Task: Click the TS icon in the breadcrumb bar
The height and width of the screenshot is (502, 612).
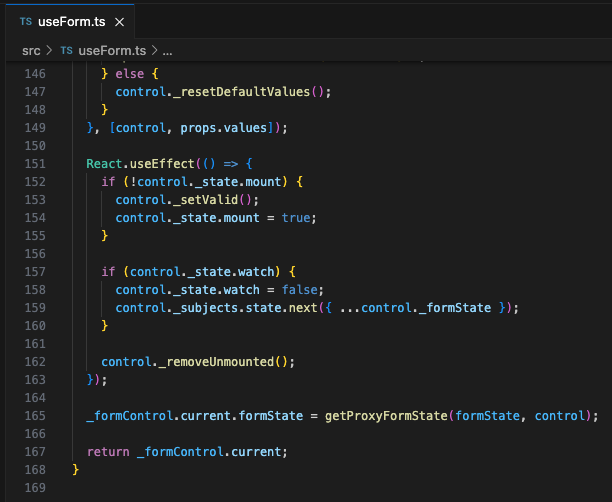Action: click(x=66, y=50)
